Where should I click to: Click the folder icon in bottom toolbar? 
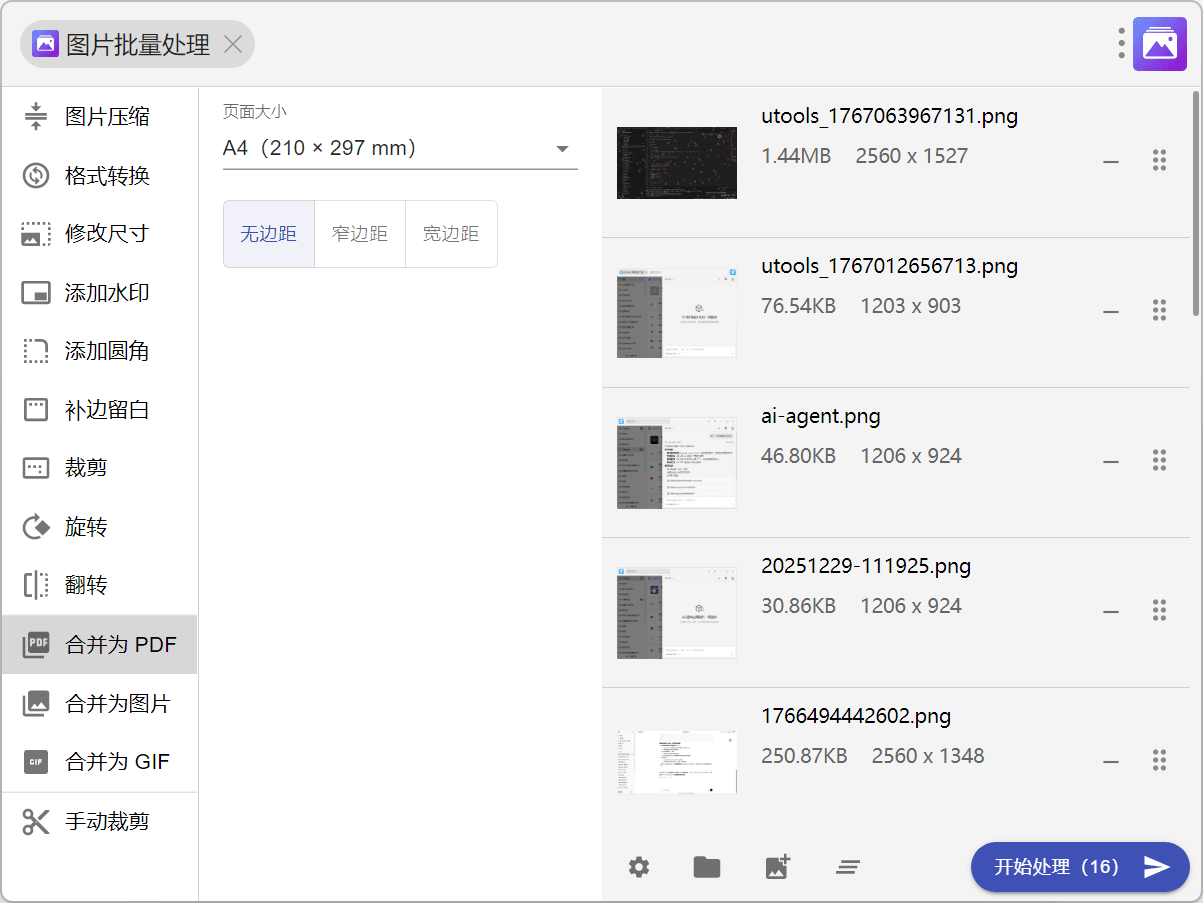point(707,867)
